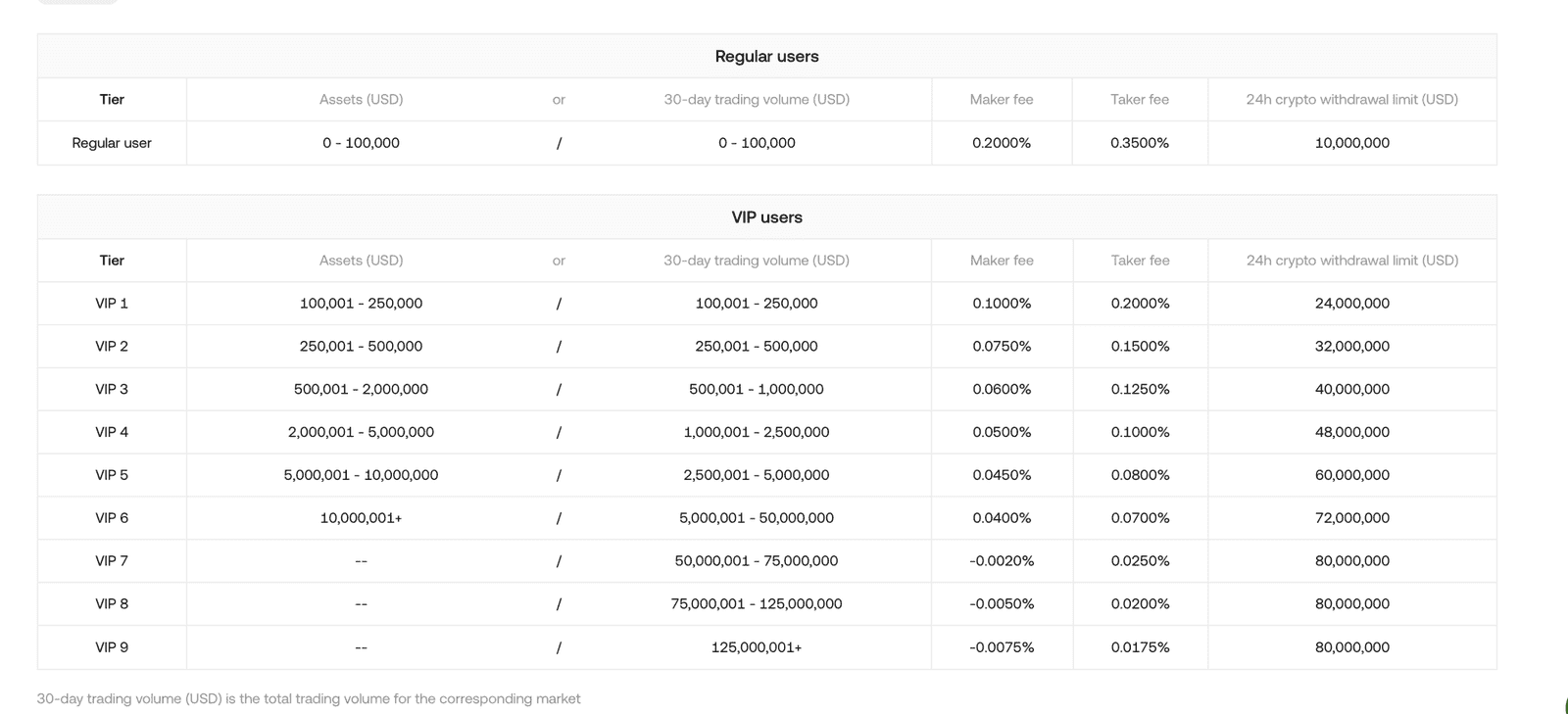Screen dimensions: 1568x714
Task: Select the VIP 7 tier cell
Action: 112,561
